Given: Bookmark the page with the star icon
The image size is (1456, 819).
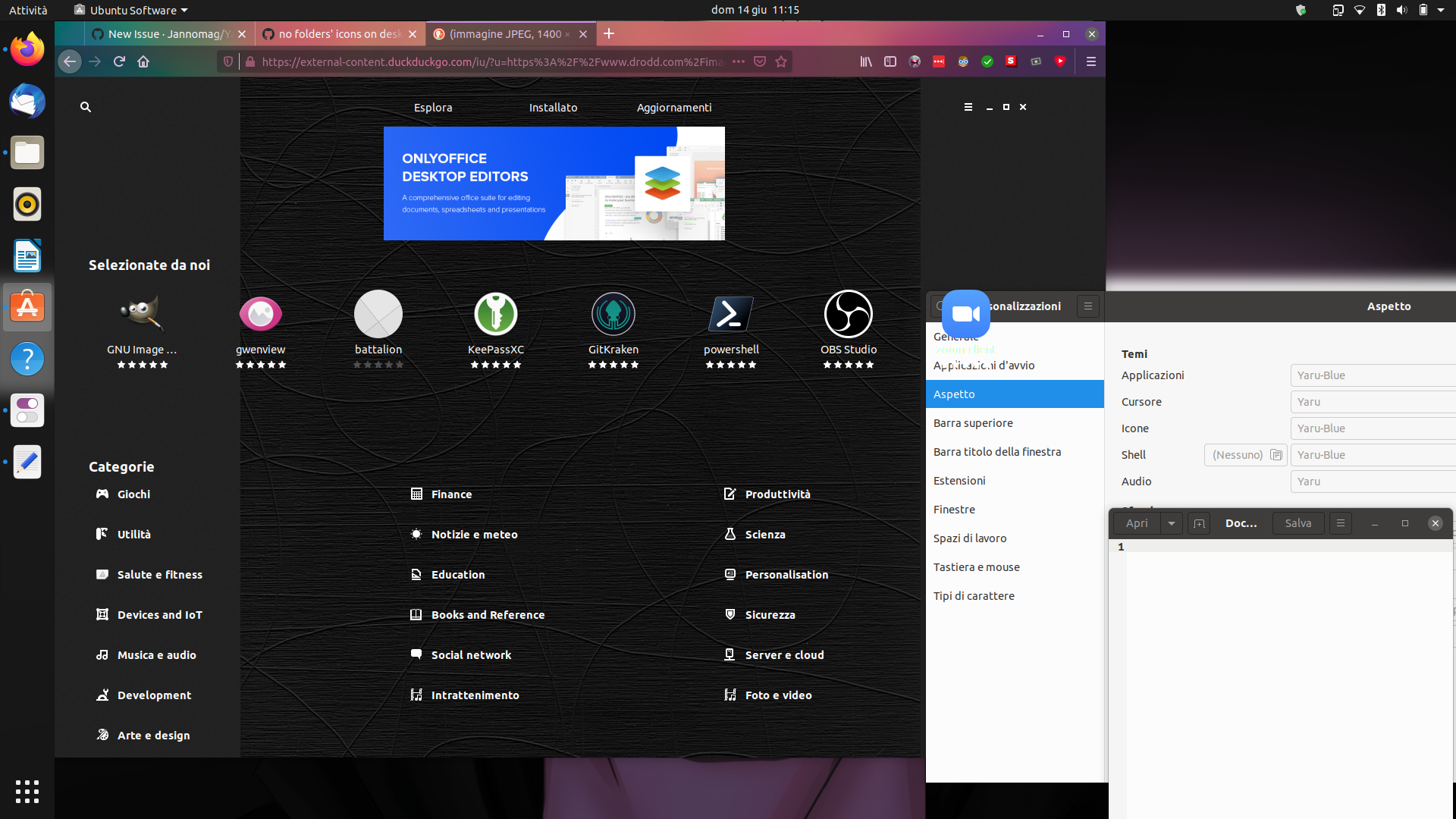Looking at the screenshot, I should tap(782, 61).
